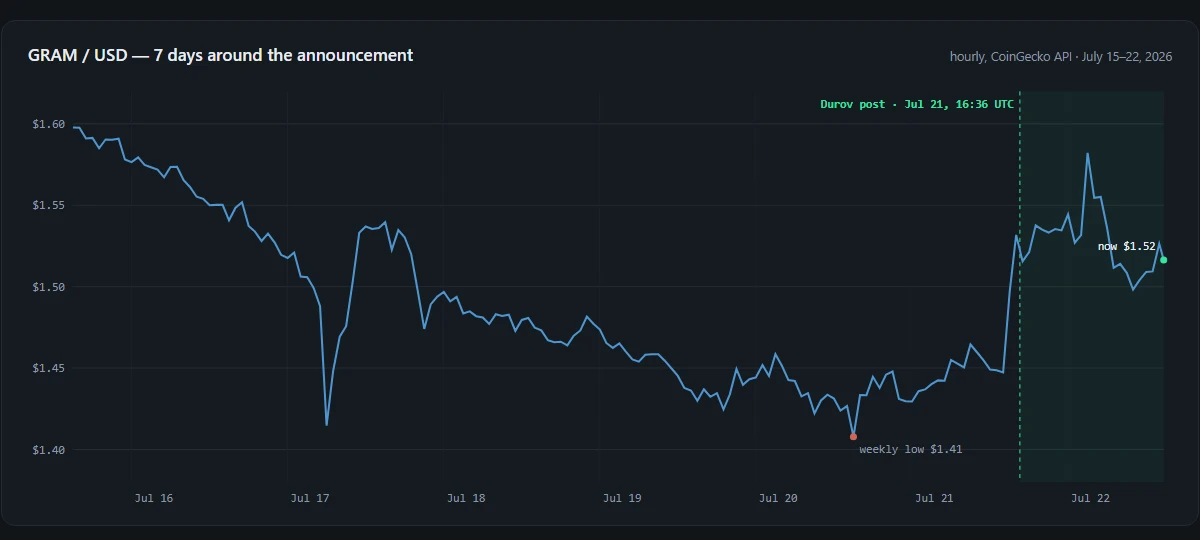1200x540 pixels.
Task: Select the Jul 17 x-axis label
Action: tap(310, 497)
